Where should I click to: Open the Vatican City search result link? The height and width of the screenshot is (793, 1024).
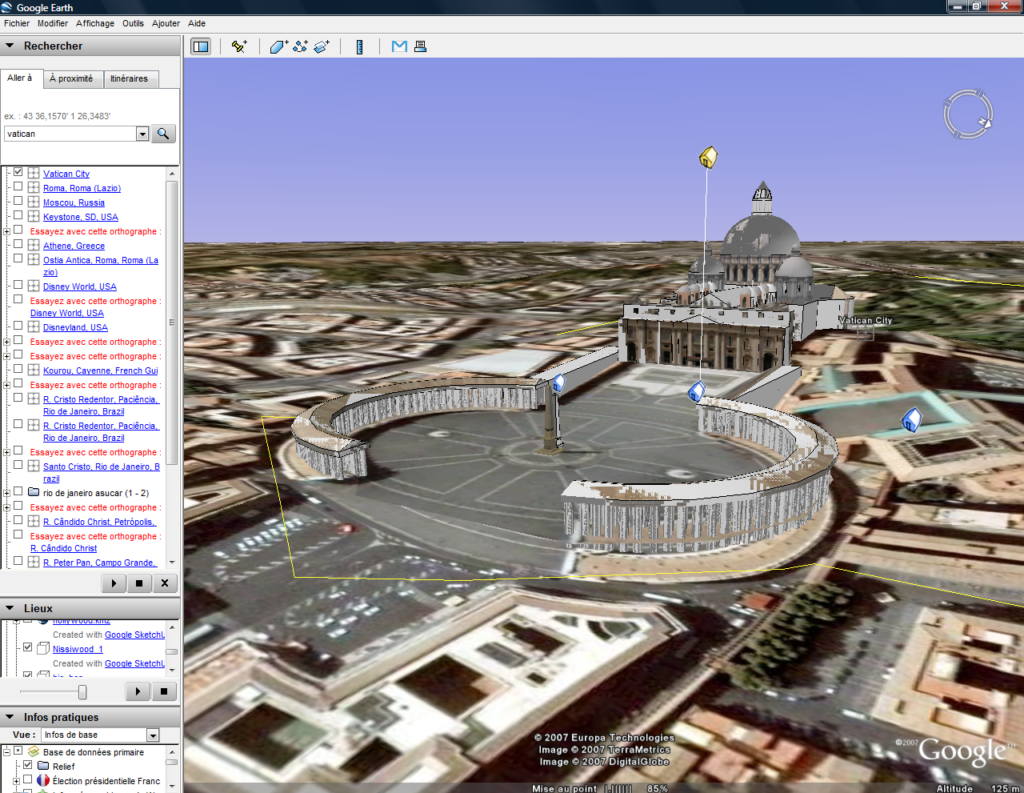[x=66, y=174]
